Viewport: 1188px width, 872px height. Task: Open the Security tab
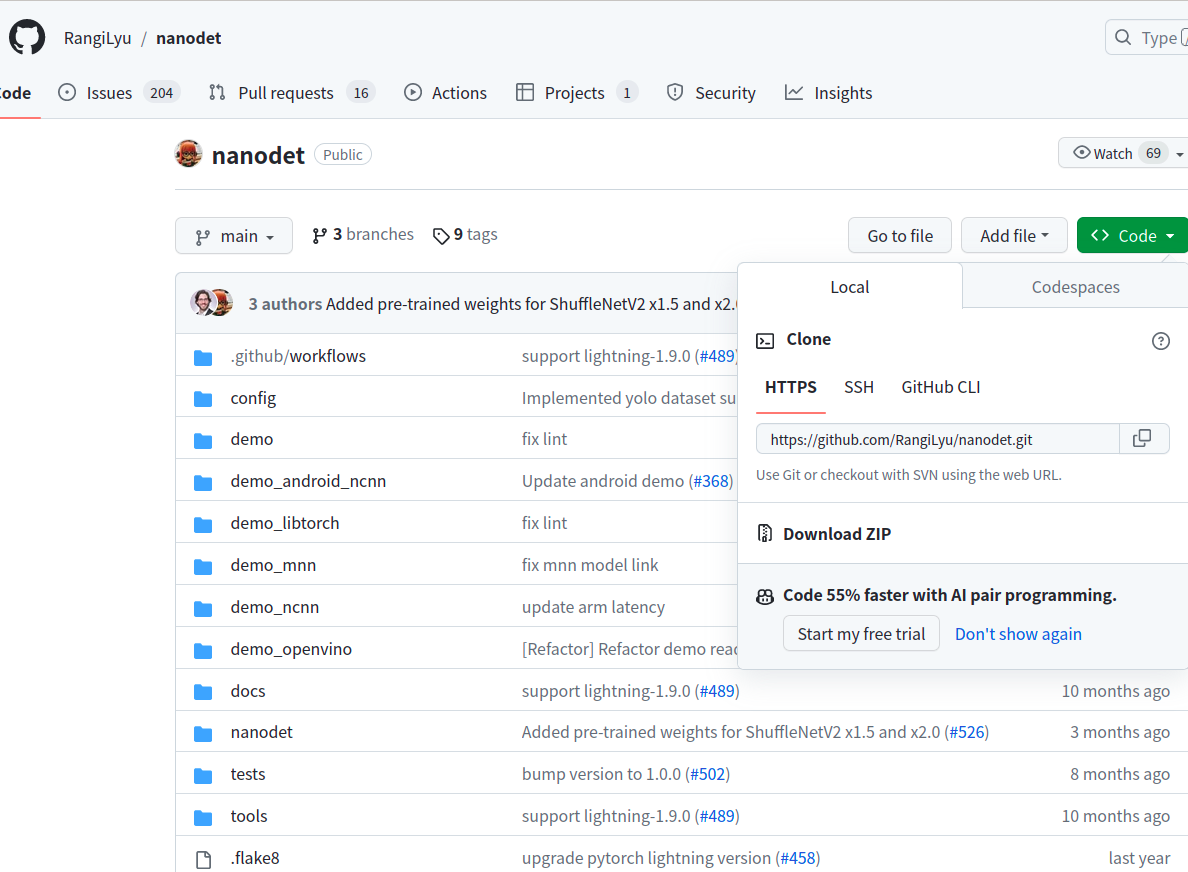click(x=711, y=93)
